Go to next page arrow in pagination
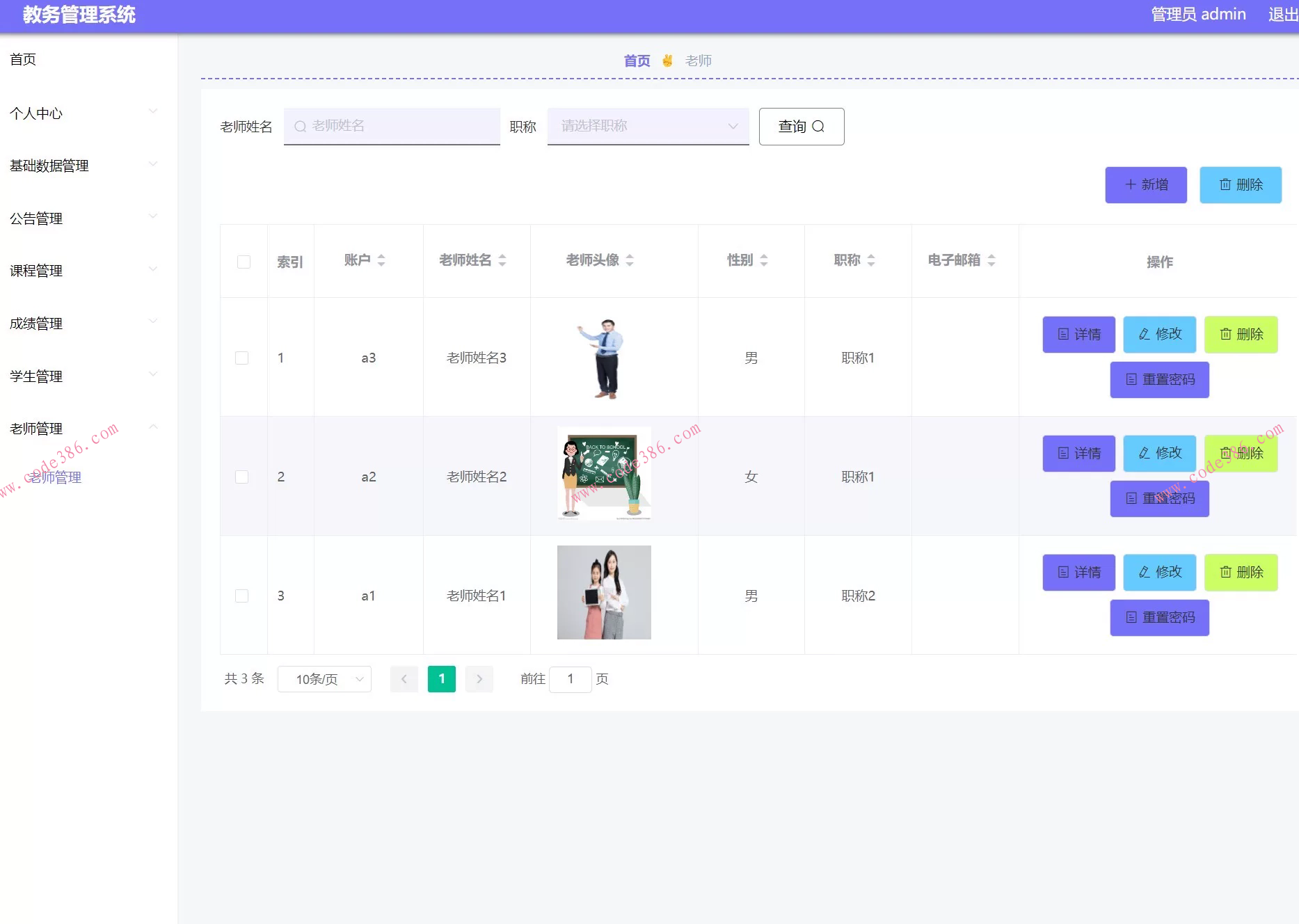The image size is (1299, 924). click(x=479, y=679)
